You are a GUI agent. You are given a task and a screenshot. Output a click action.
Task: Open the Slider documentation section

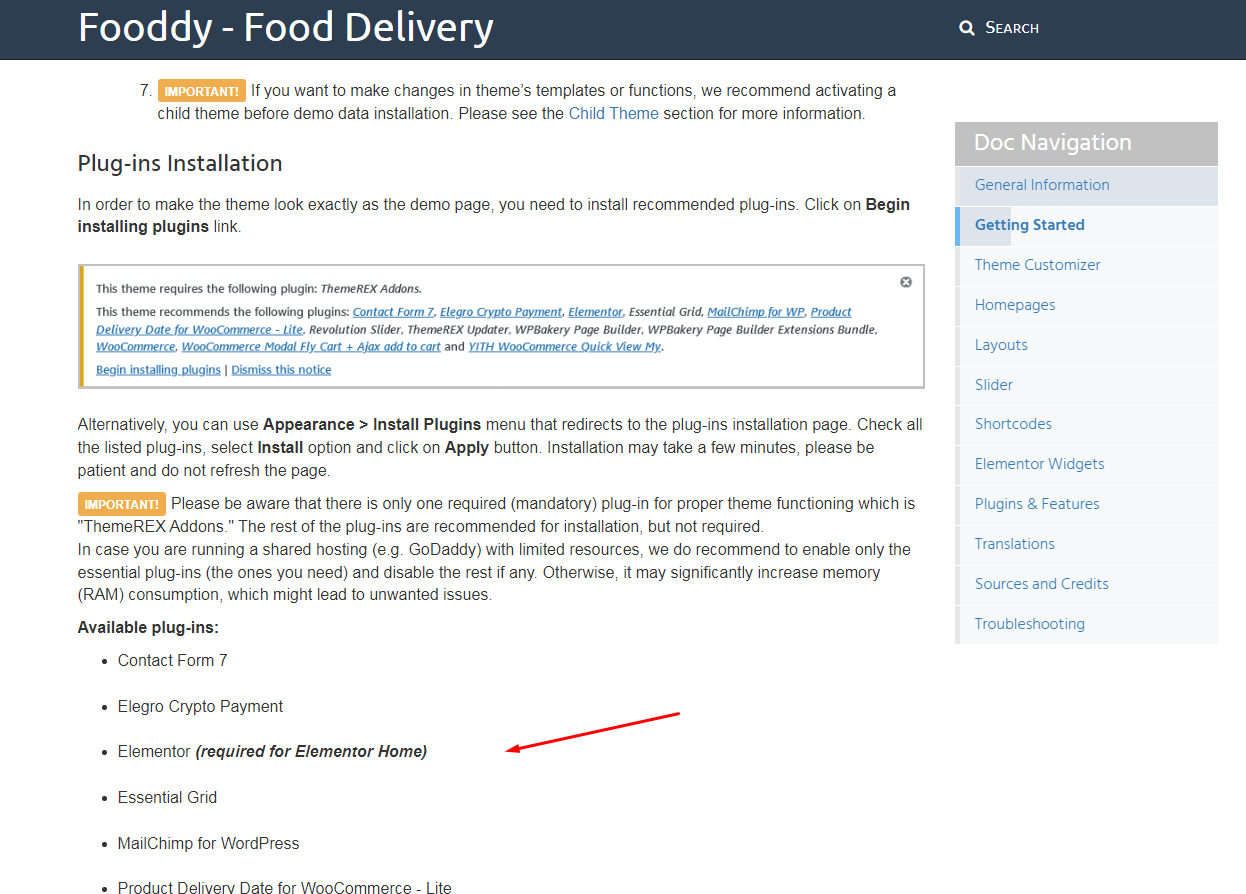click(1086, 385)
